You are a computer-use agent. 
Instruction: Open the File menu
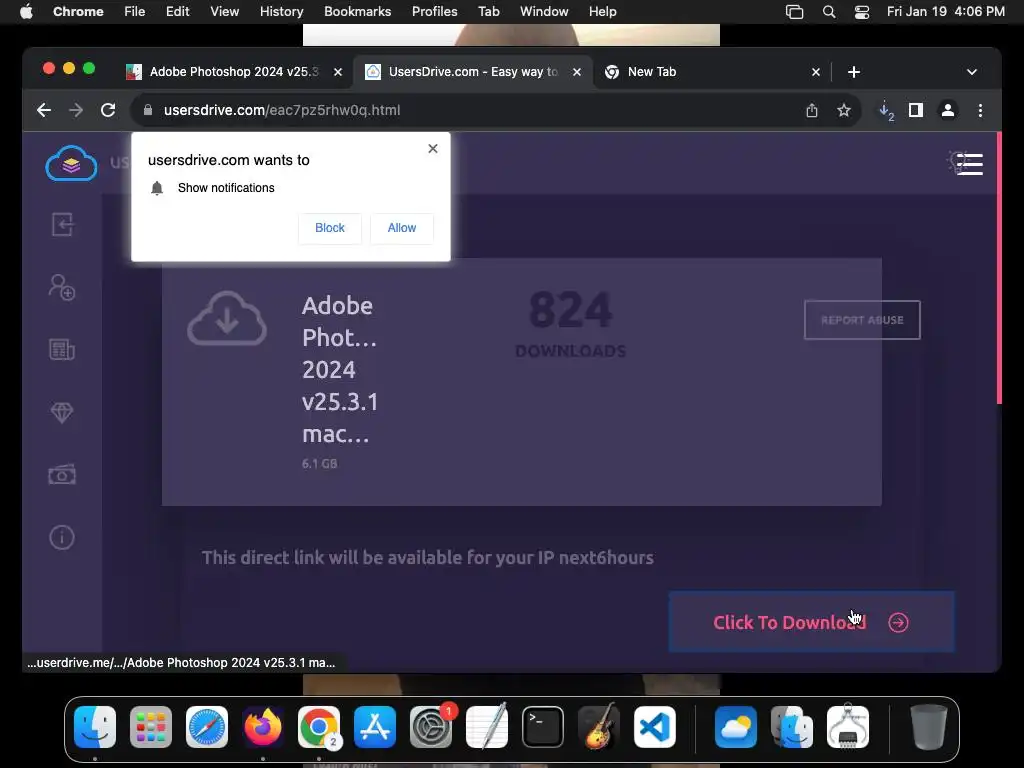pyautogui.click(x=135, y=12)
